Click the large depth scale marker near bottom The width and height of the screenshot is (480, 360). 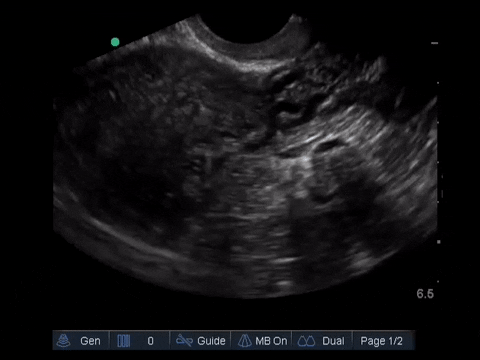tap(439, 242)
